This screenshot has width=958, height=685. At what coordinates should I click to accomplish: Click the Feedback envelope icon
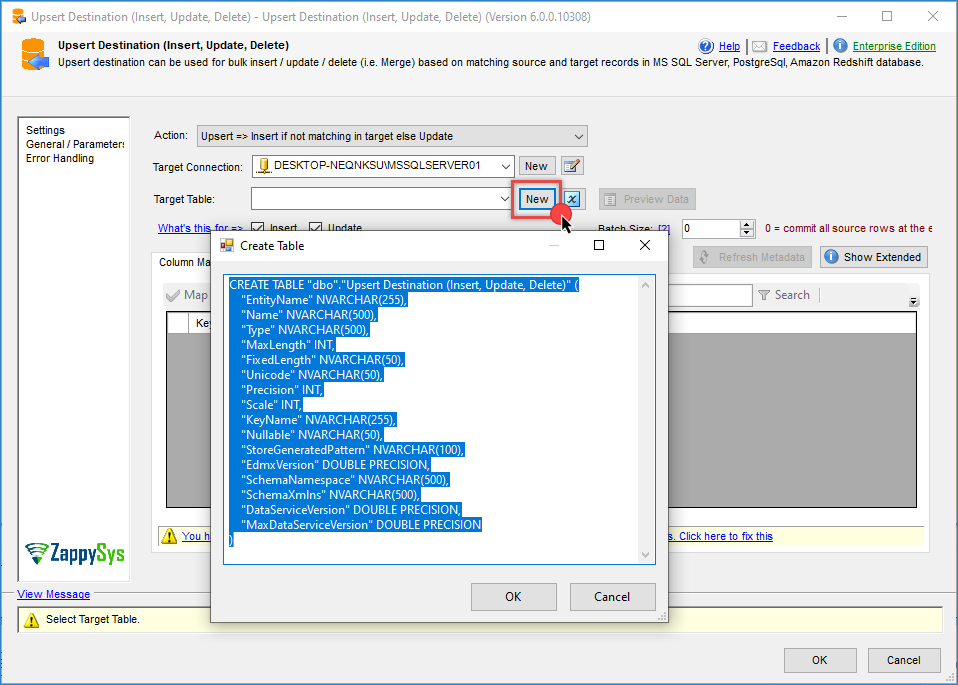tap(760, 46)
